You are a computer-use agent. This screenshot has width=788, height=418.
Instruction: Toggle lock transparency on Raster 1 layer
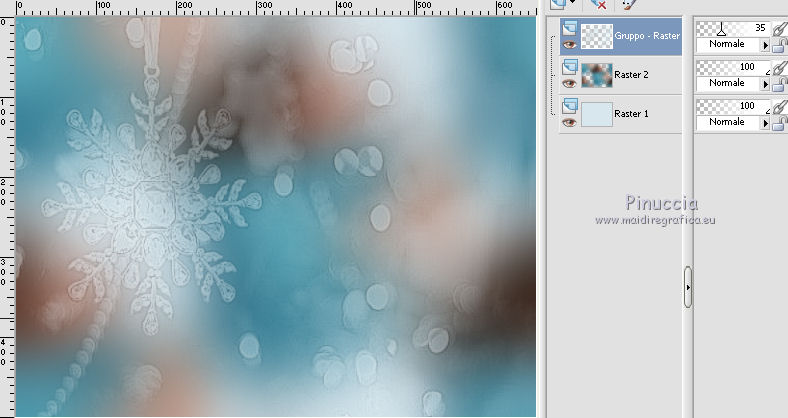coord(779,124)
